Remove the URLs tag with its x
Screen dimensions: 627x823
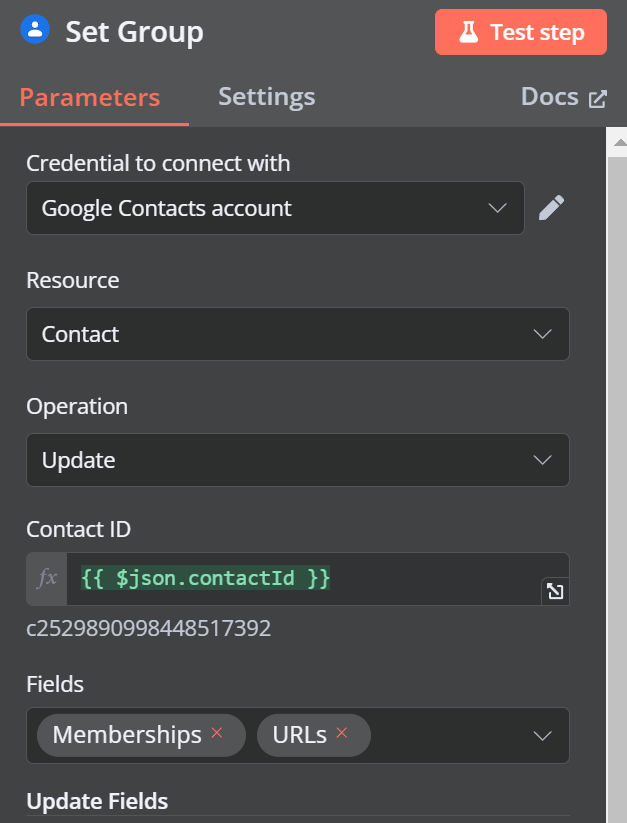pos(342,733)
